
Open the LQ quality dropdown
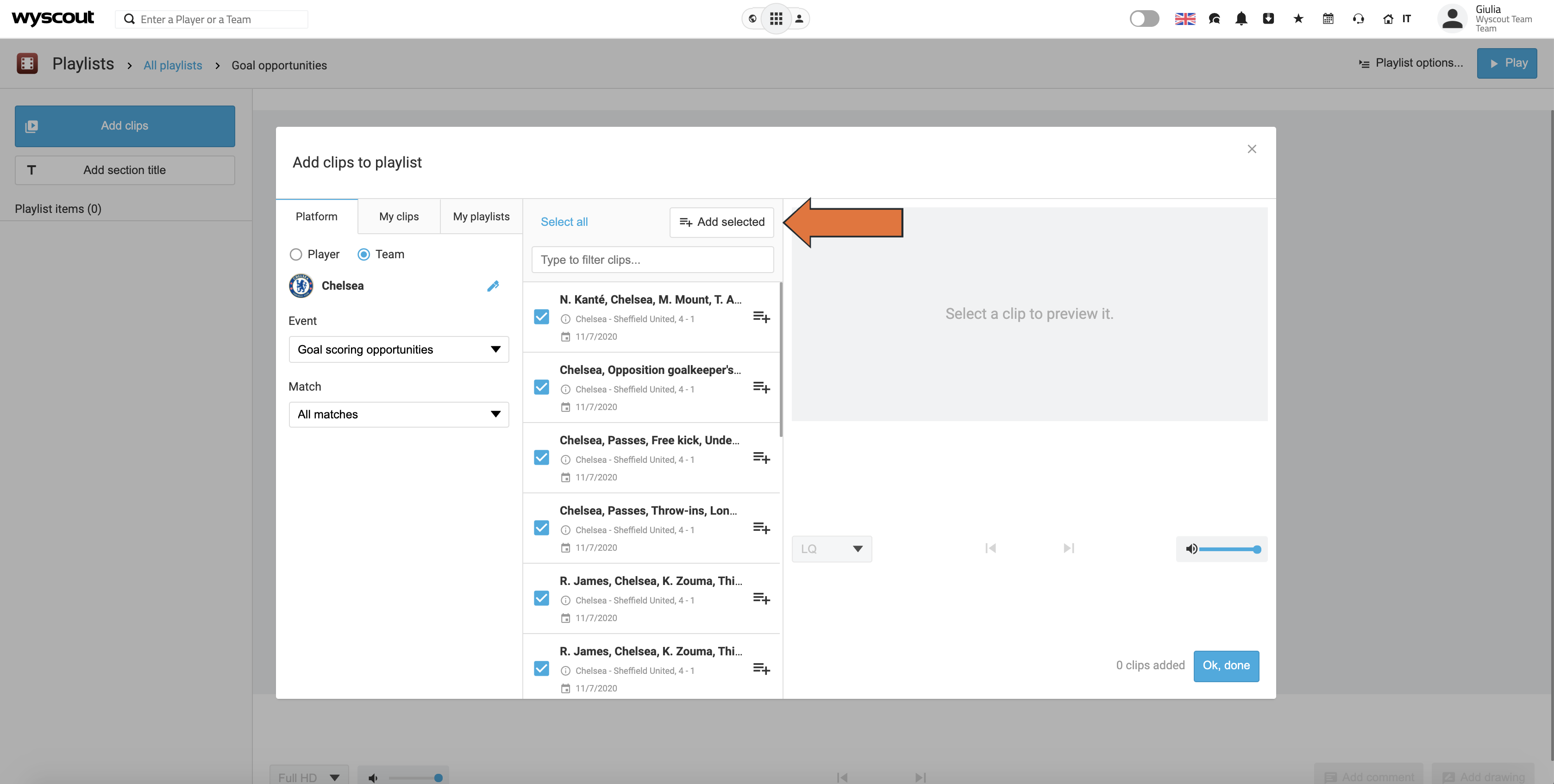pos(831,549)
